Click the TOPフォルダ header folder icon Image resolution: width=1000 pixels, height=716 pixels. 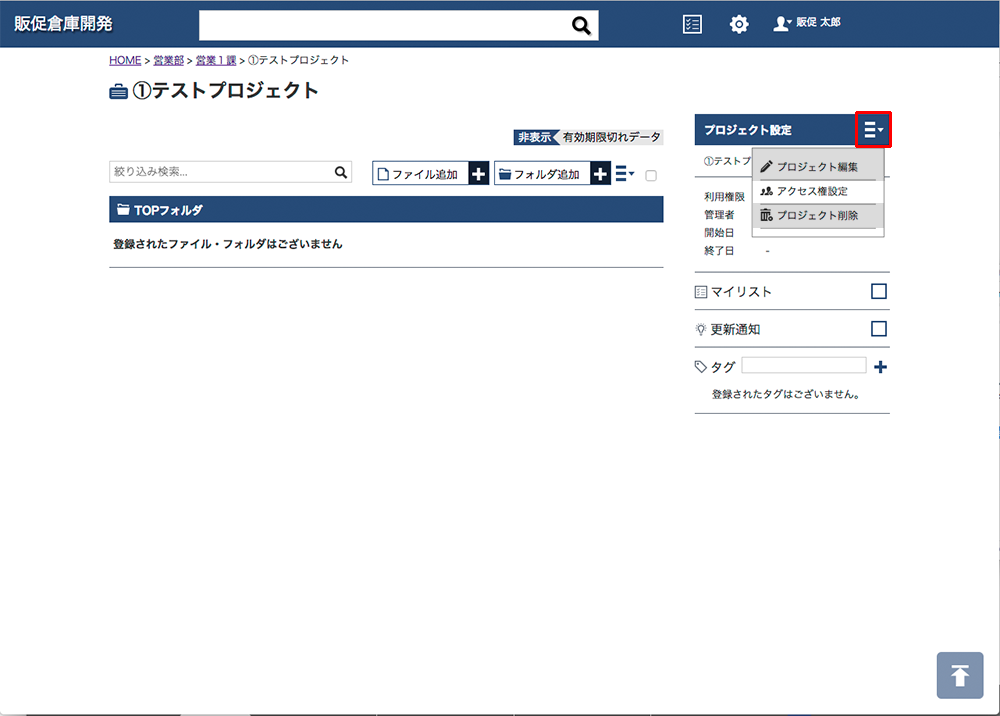point(123,209)
